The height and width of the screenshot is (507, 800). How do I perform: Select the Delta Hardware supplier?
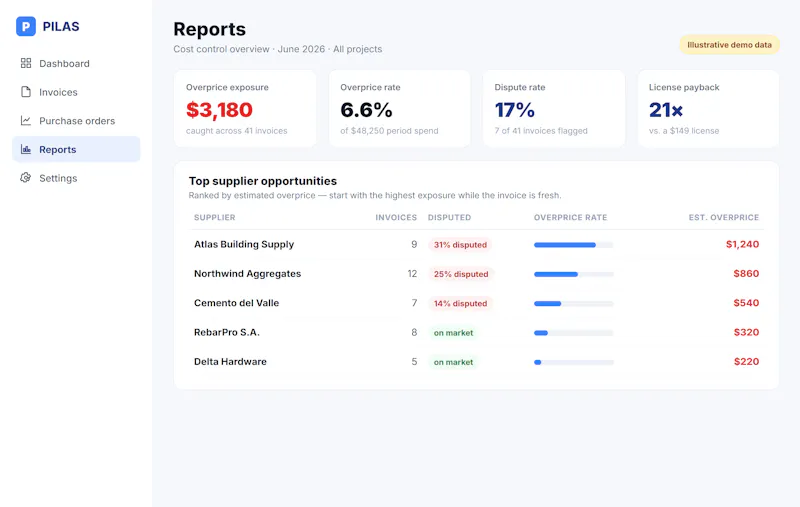click(230, 362)
